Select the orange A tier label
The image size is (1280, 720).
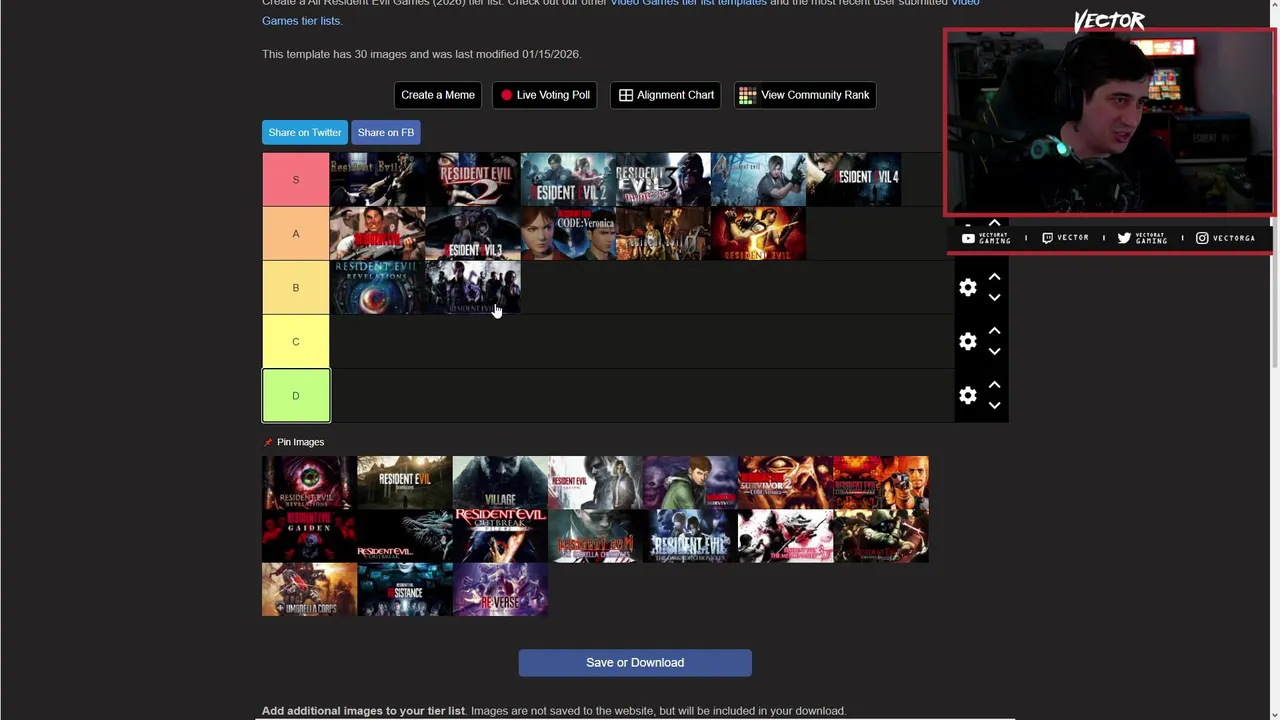click(296, 233)
